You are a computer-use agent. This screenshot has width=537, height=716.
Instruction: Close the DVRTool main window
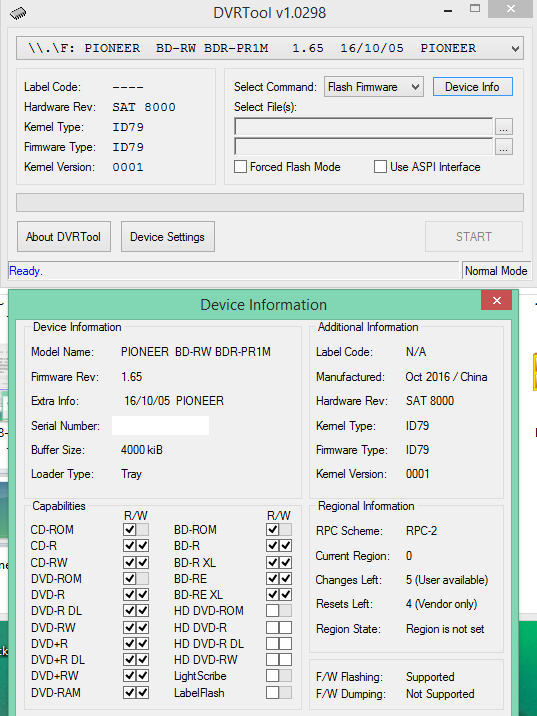tap(511, 9)
